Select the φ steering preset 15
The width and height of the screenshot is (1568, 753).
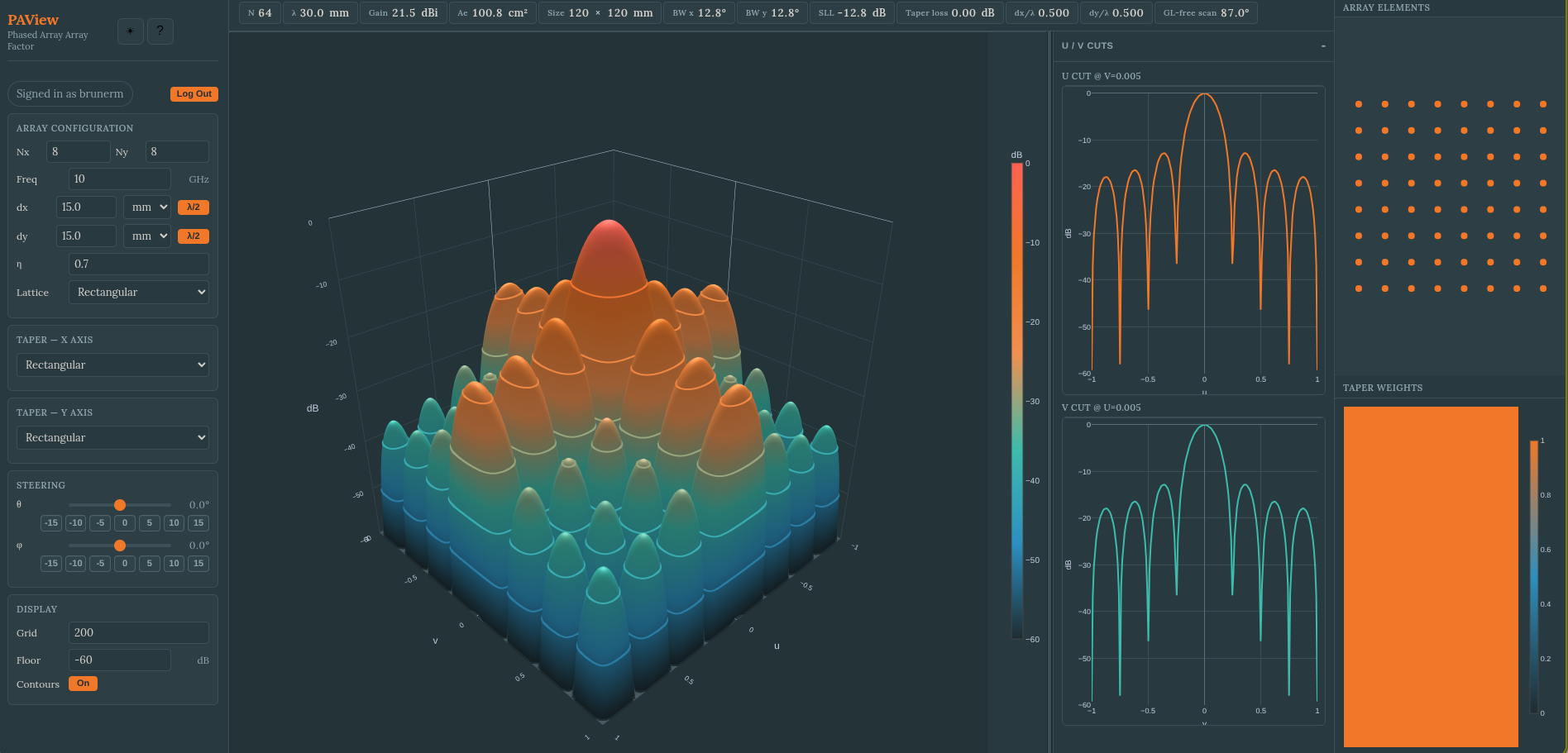pos(198,564)
